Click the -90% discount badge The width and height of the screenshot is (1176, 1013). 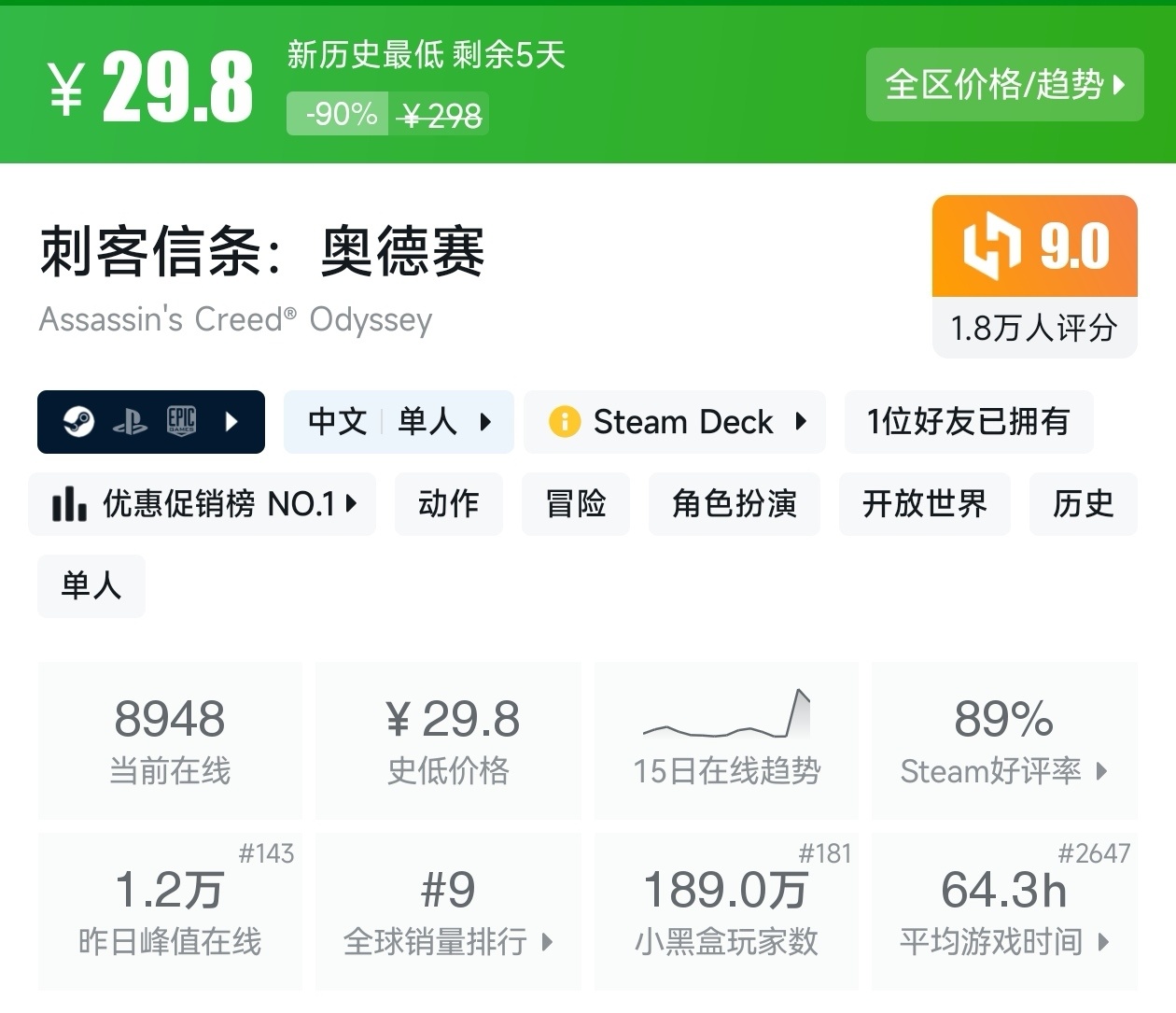[338, 115]
